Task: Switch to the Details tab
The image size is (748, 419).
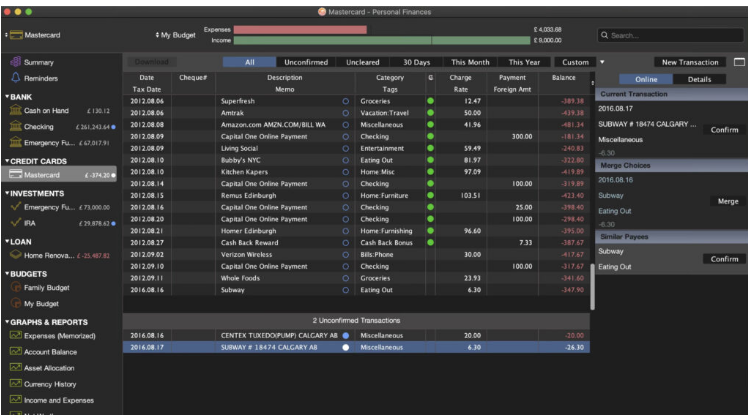Action: (x=699, y=79)
